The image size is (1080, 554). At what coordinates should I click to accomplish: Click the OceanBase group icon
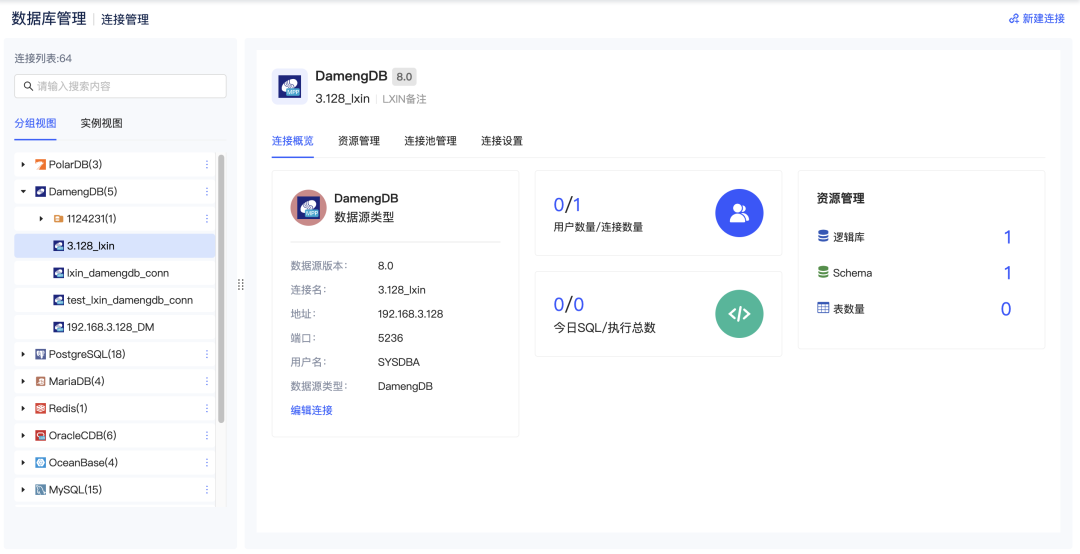point(40,462)
